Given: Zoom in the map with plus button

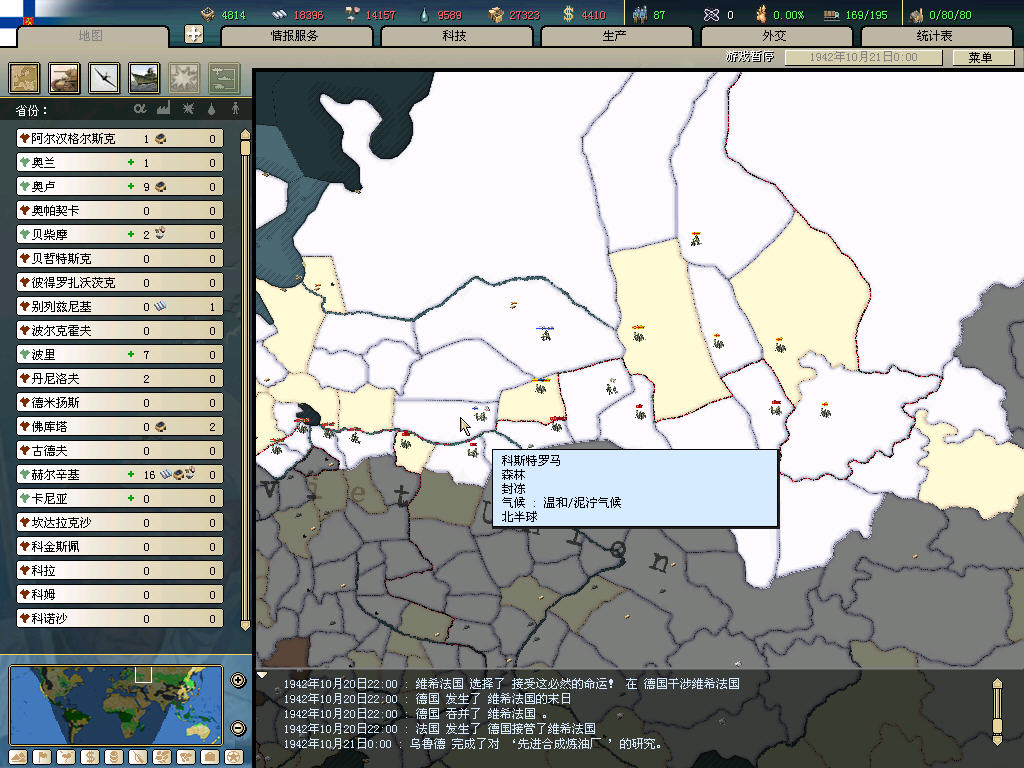Looking at the screenshot, I should click(238, 680).
